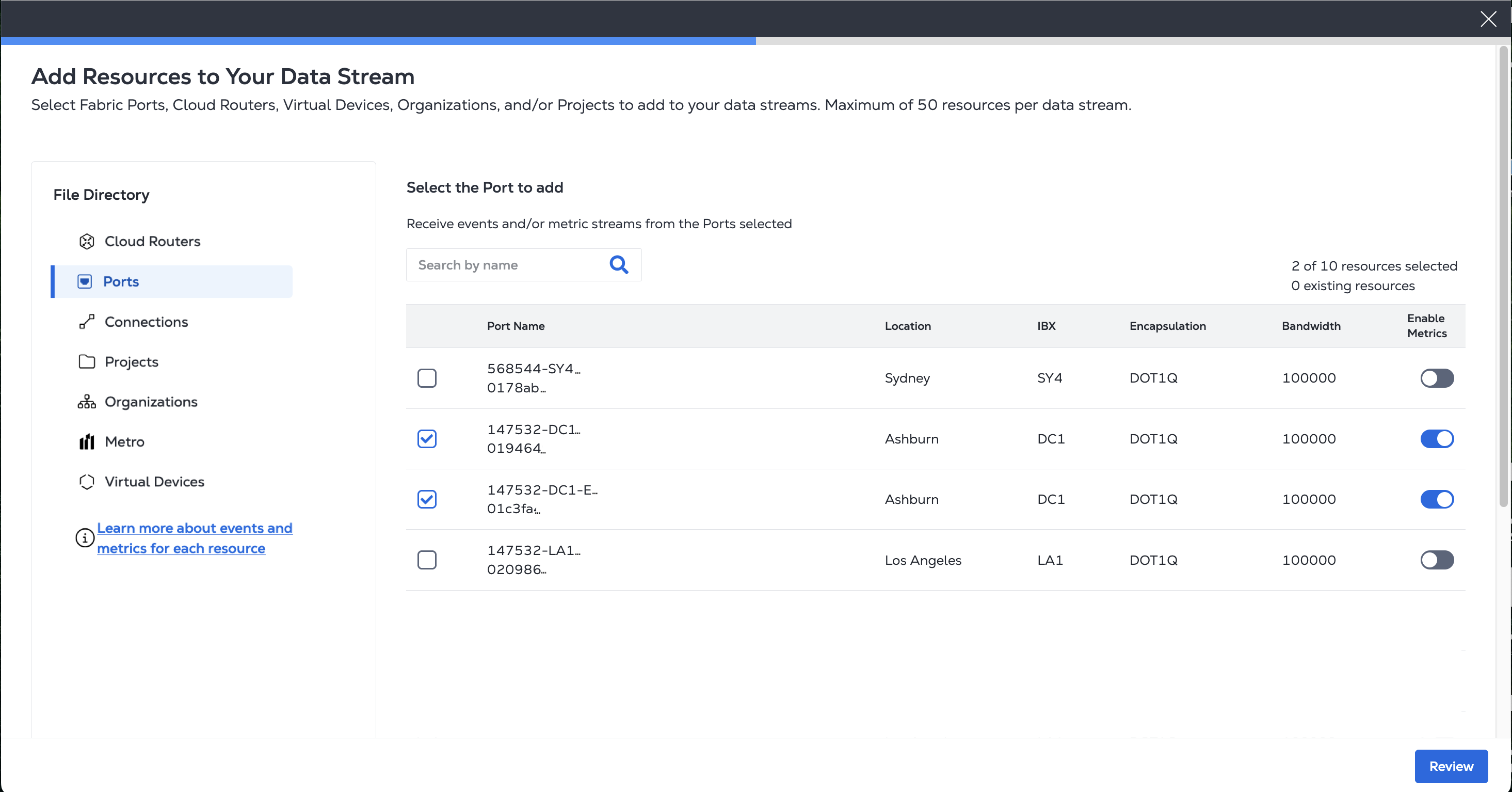Click the Search by name input field
Image resolution: width=1512 pixels, height=792 pixels.
(511, 265)
